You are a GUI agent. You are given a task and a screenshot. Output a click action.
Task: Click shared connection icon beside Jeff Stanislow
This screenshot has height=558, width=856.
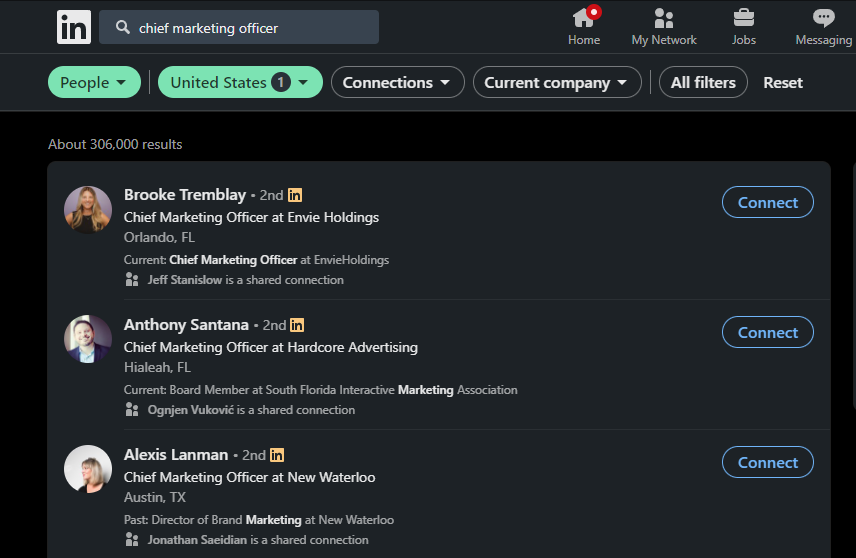pyautogui.click(x=132, y=280)
